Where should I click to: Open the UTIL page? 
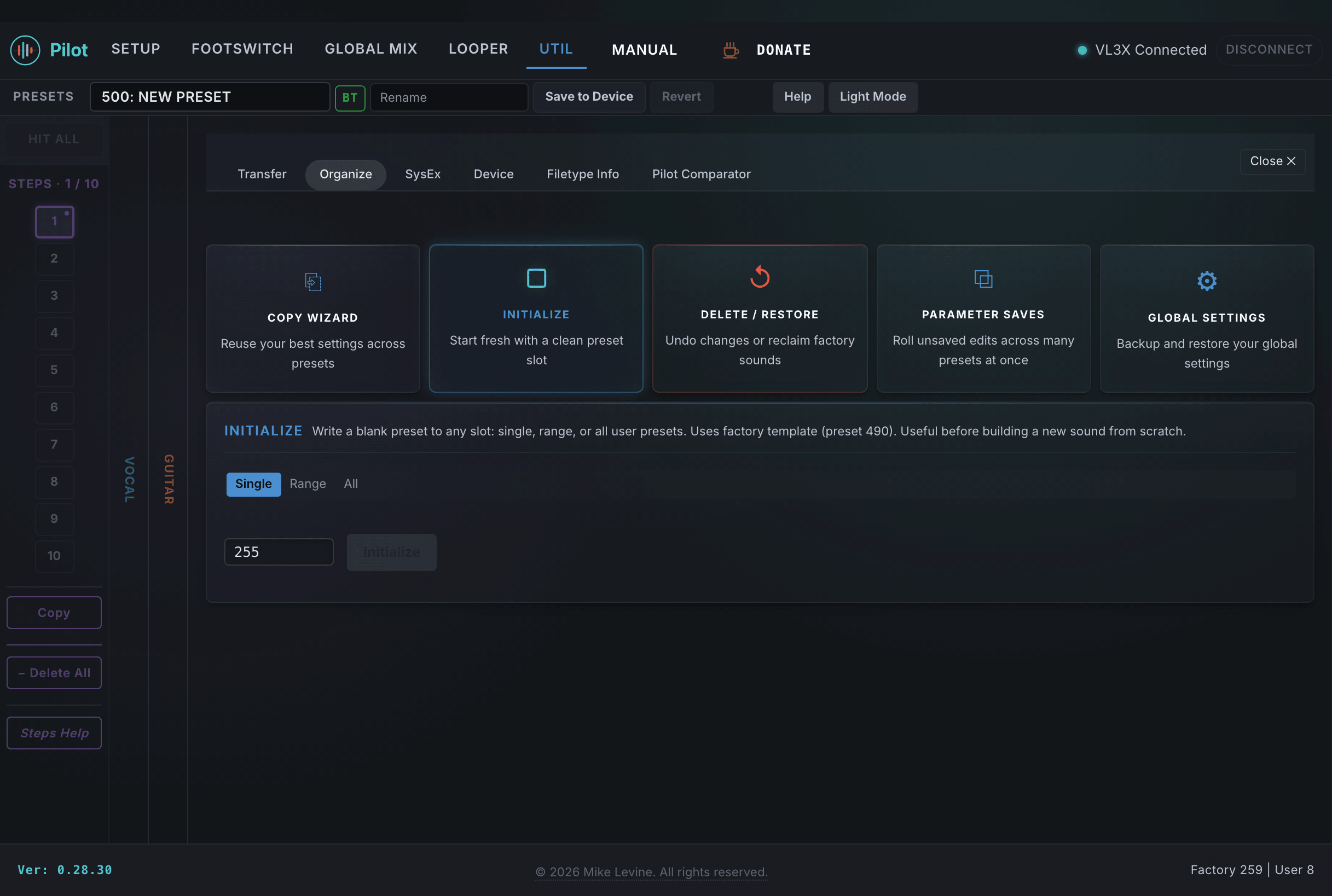(555, 49)
